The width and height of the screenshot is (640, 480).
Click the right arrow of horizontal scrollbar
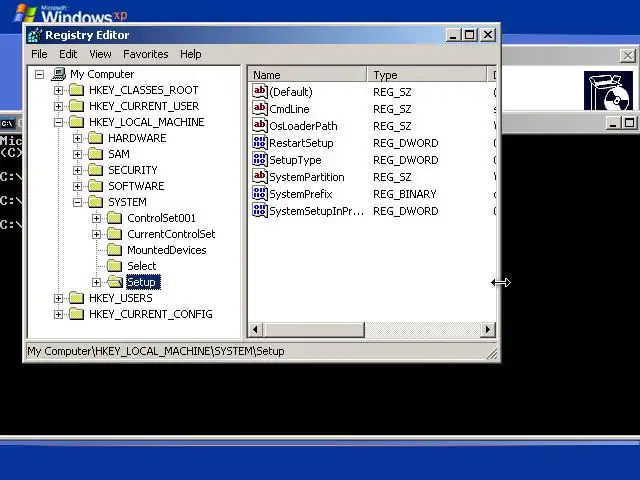(487, 329)
